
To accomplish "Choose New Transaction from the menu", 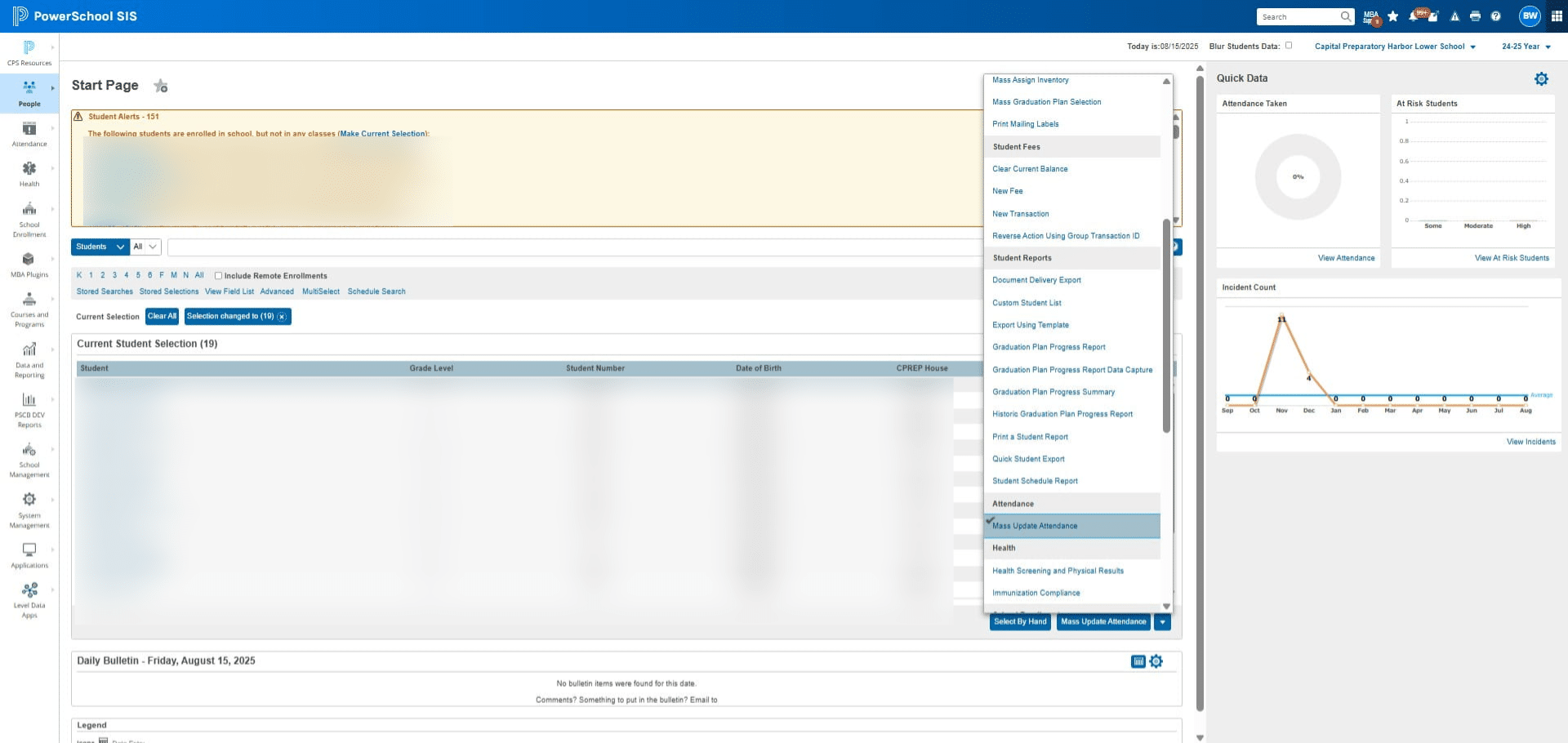I will pyautogui.click(x=1021, y=214).
